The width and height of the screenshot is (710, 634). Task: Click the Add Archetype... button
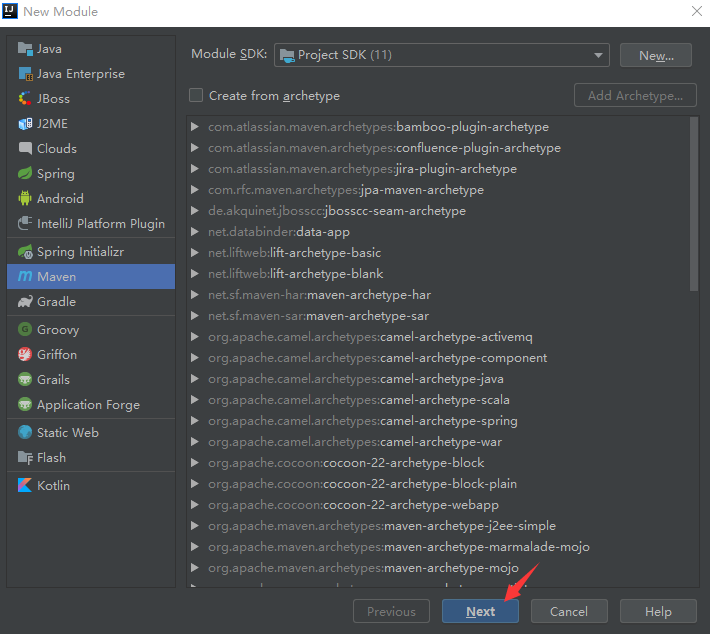[635, 96]
